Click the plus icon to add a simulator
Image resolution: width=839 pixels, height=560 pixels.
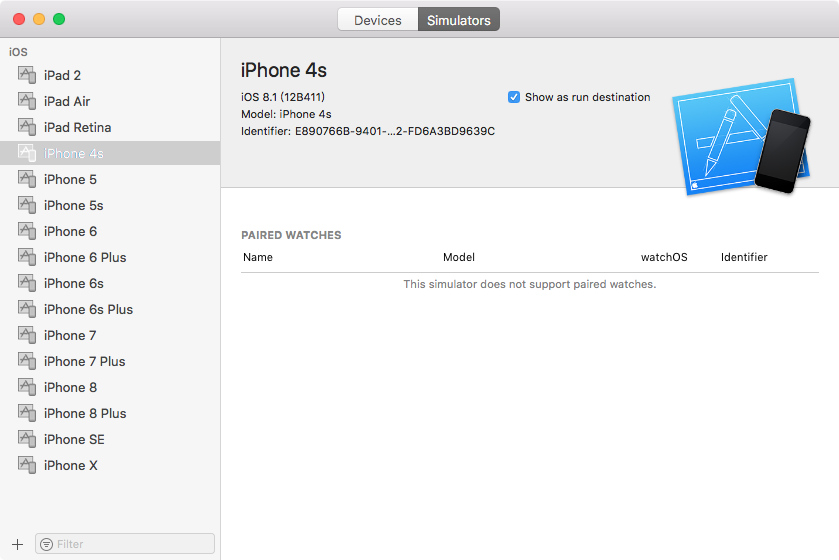[x=18, y=544]
